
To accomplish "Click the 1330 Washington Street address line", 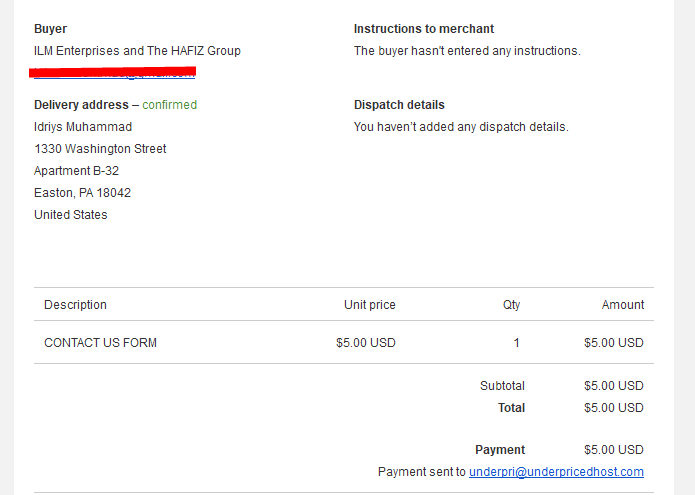I will 100,149.
